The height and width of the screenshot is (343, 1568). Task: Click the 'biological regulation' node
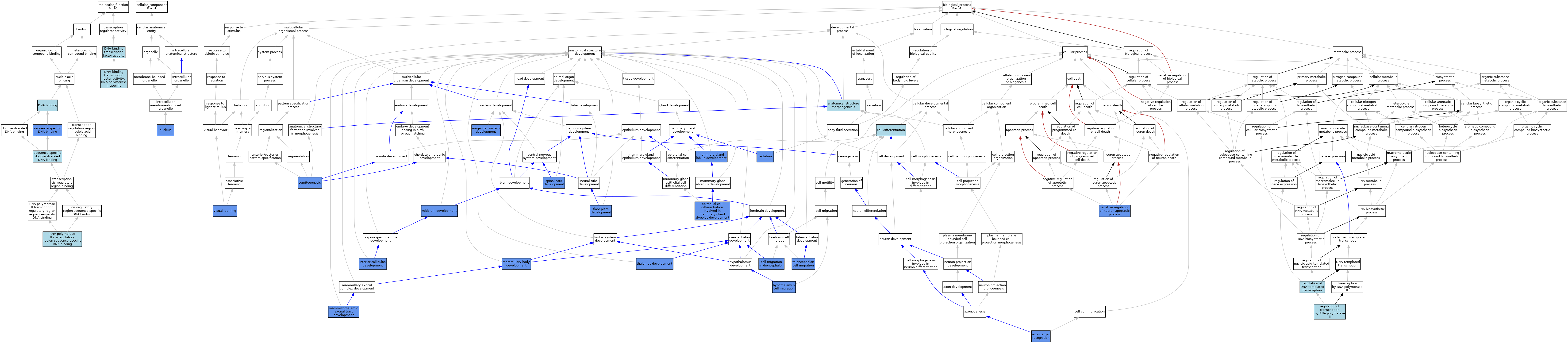(957, 29)
